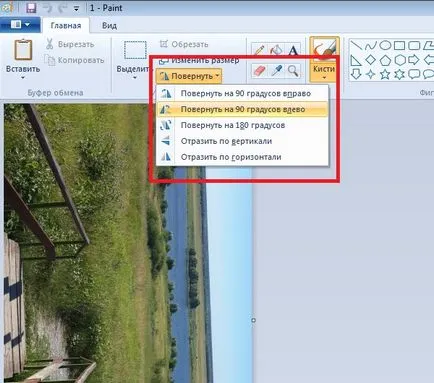Select the Color picker eyedropper tool
This screenshot has width=434, height=383.
click(276, 71)
